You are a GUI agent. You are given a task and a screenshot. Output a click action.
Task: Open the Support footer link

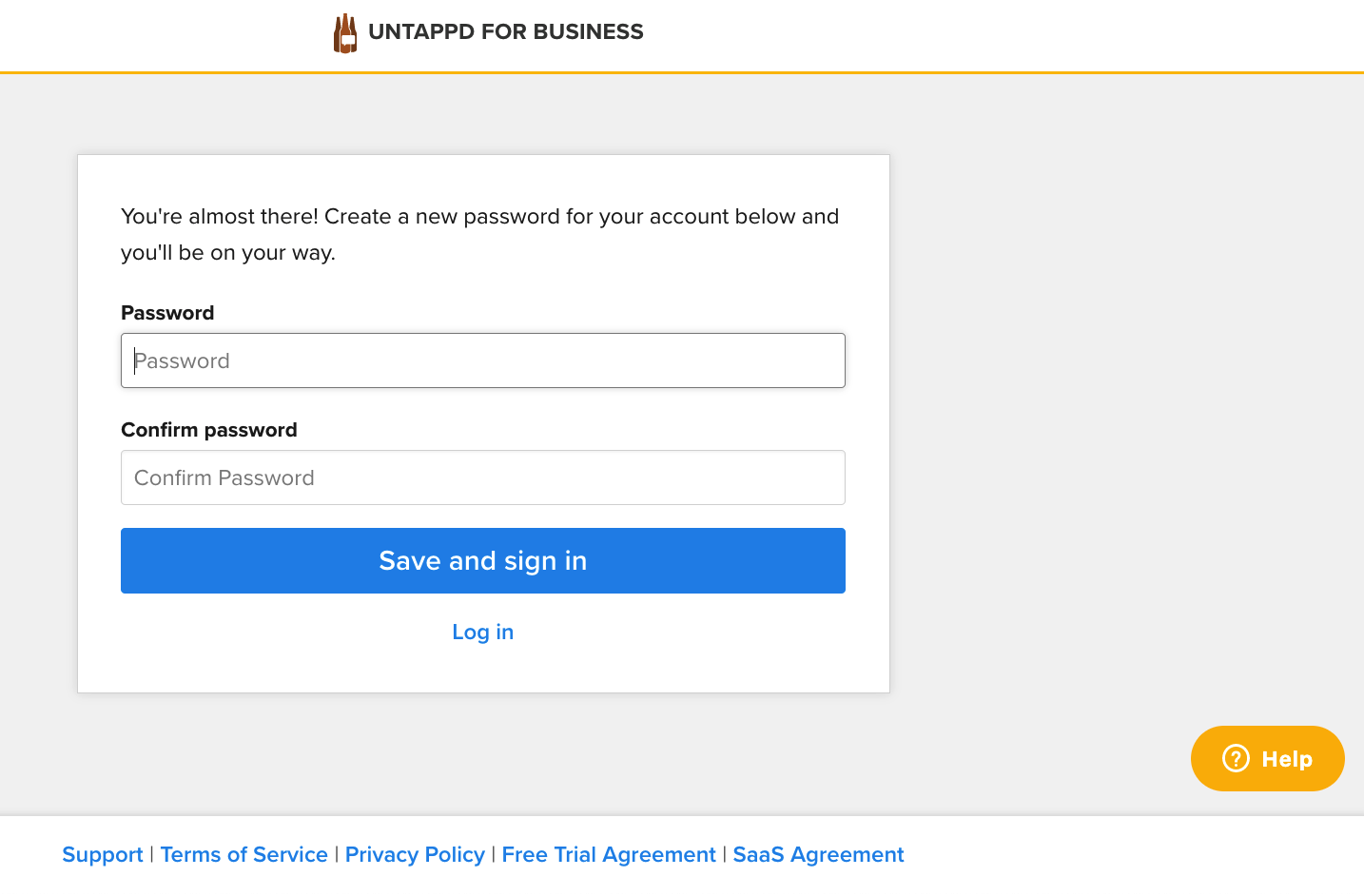(x=103, y=855)
